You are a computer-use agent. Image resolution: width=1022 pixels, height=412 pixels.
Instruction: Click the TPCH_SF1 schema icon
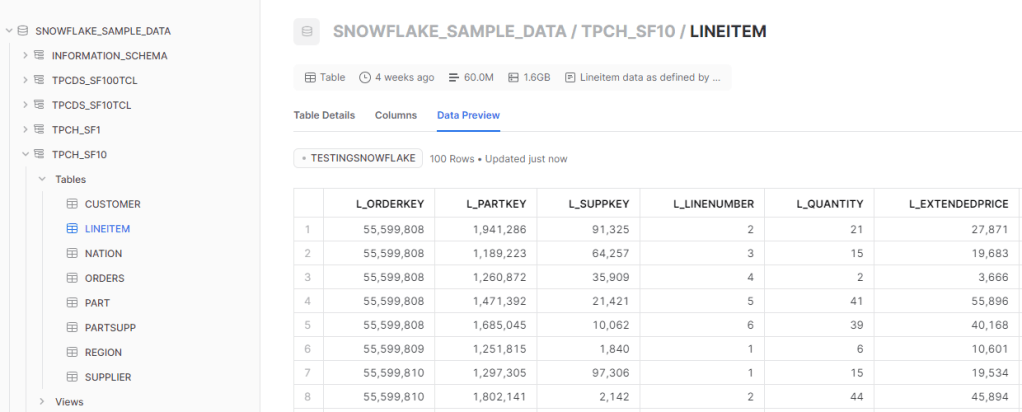pos(39,130)
